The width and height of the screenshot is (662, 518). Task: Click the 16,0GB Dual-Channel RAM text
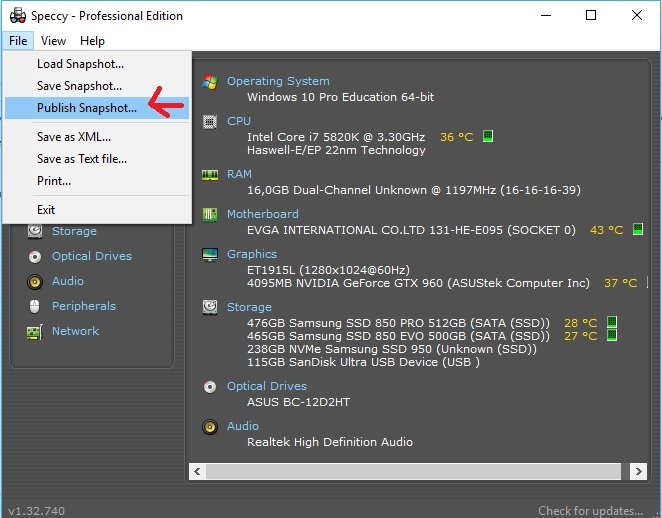414,190
